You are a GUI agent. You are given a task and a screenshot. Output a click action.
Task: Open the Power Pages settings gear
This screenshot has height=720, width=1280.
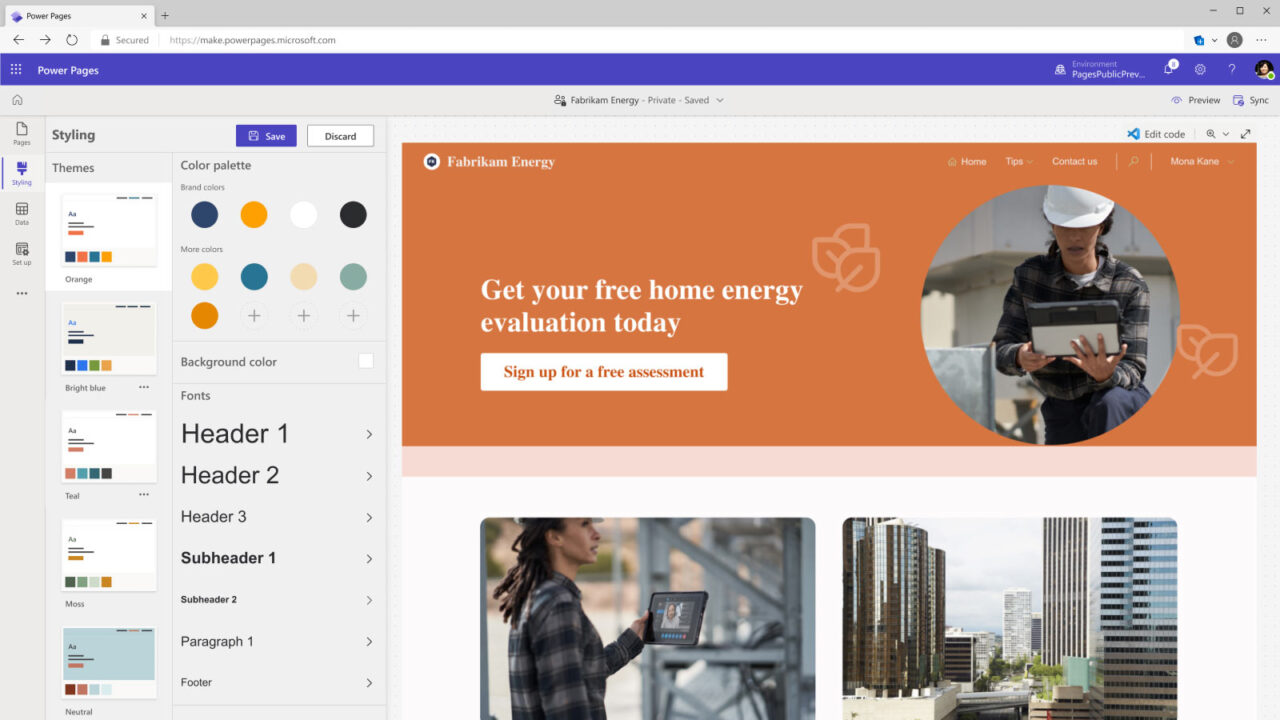point(1199,69)
